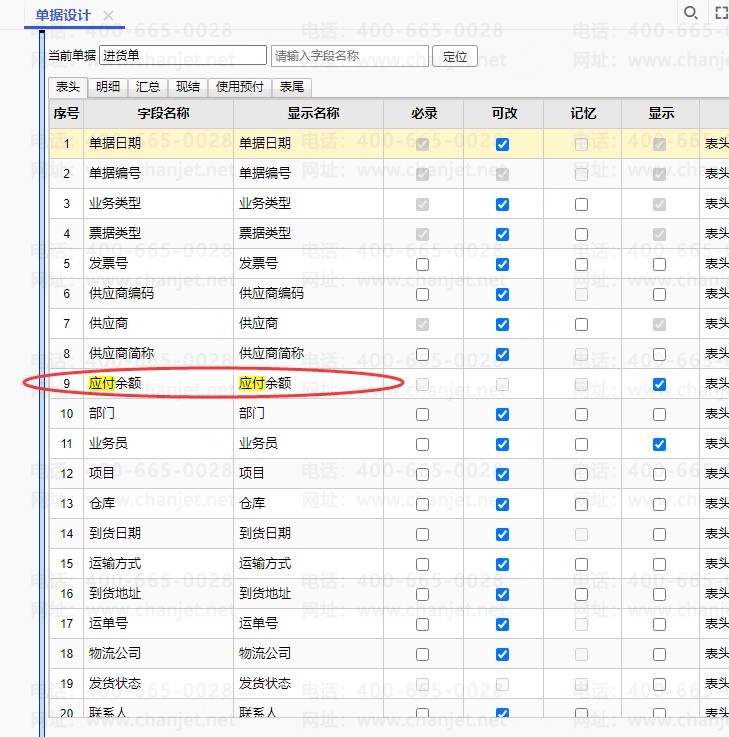Click display name cell 物流公司
Screen dimensions: 729x737
pos(308,653)
